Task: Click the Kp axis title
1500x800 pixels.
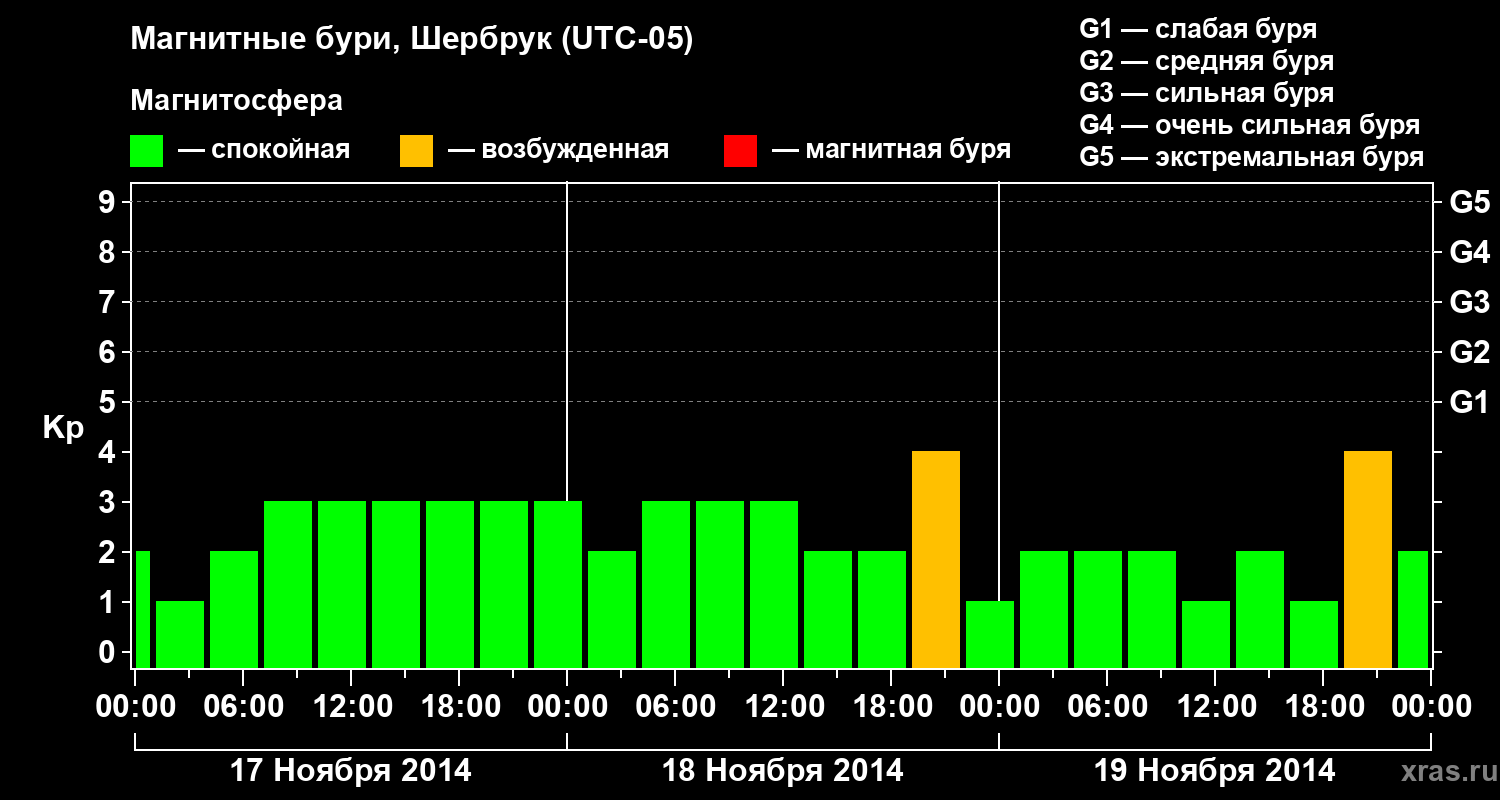Action: [x=63, y=429]
